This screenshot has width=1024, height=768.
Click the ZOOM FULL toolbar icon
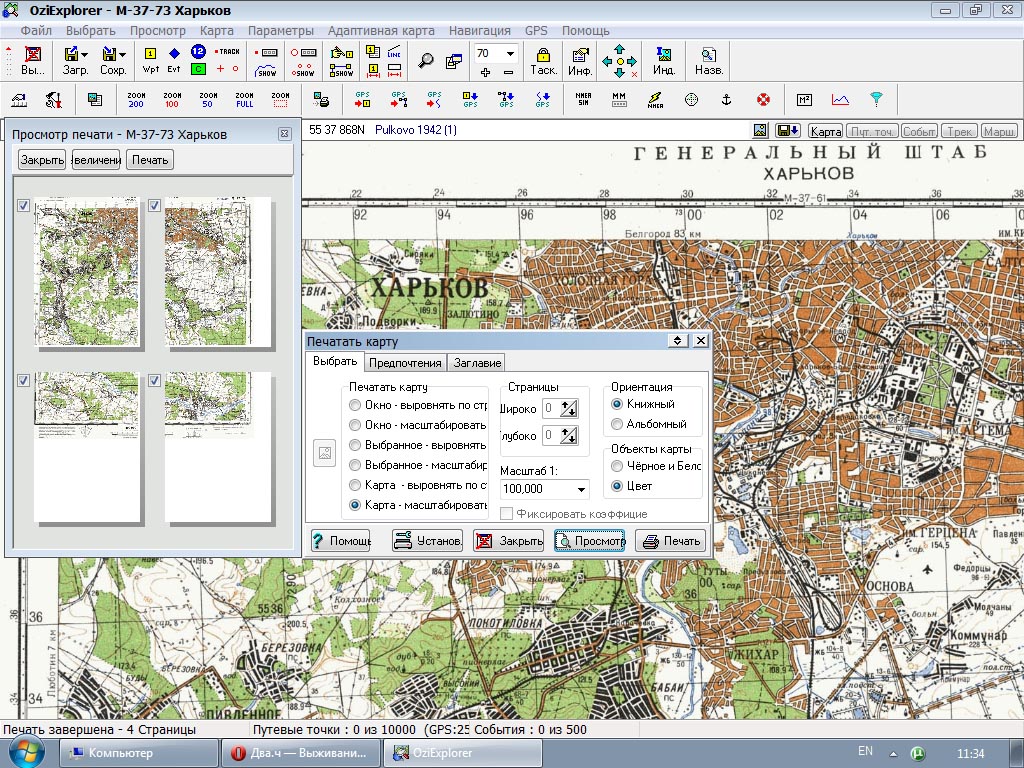(244, 99)
